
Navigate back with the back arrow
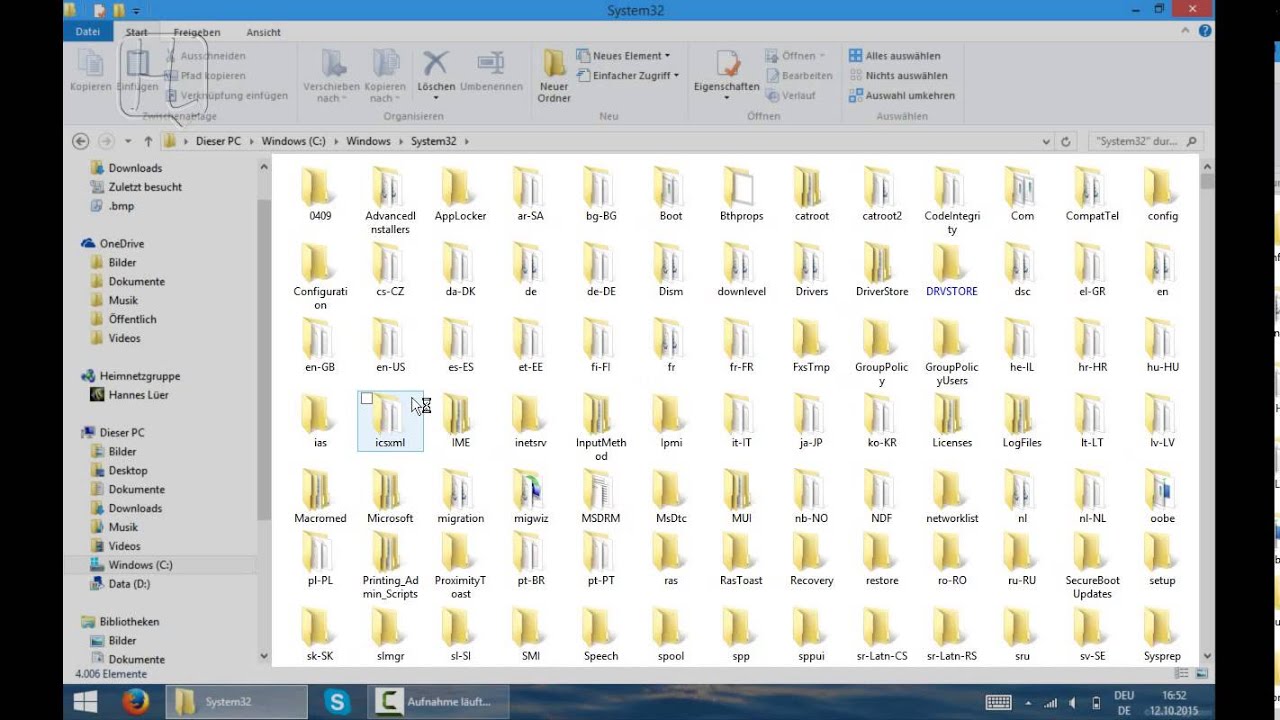point(81,141)
